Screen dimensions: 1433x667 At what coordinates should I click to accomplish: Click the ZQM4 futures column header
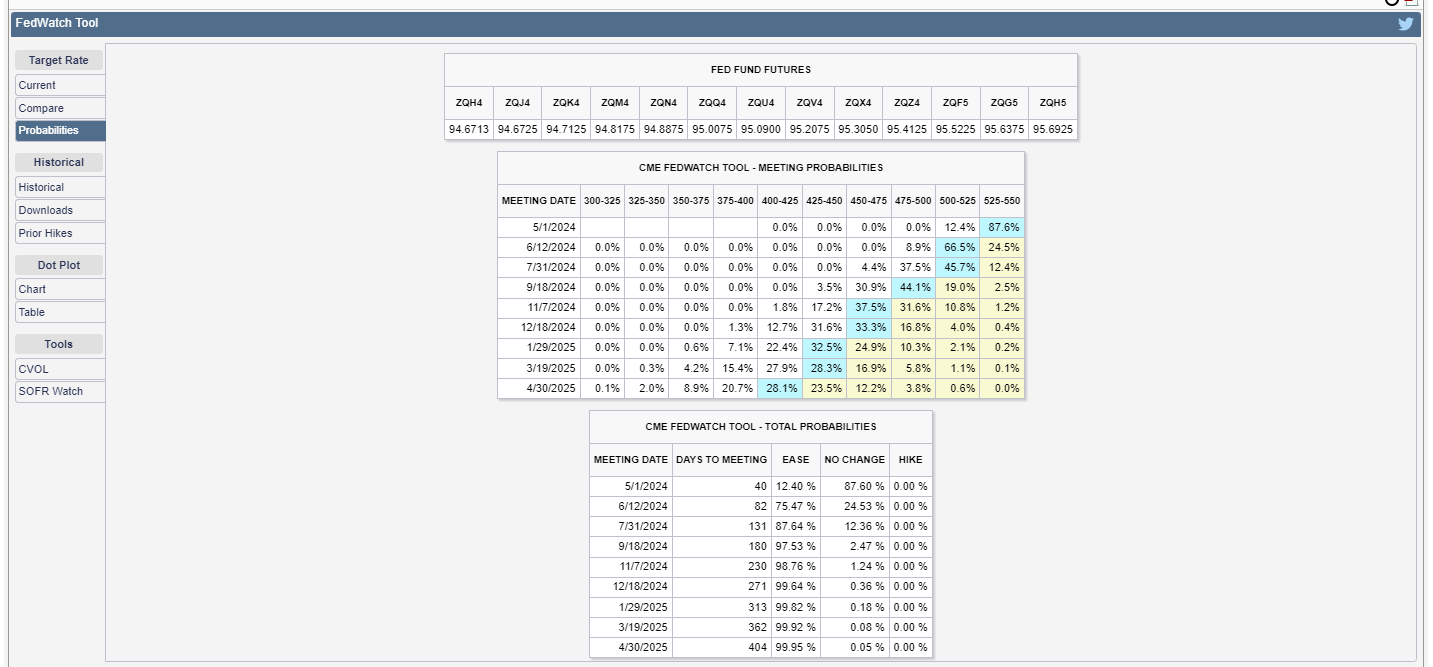[x=615, y=103]
